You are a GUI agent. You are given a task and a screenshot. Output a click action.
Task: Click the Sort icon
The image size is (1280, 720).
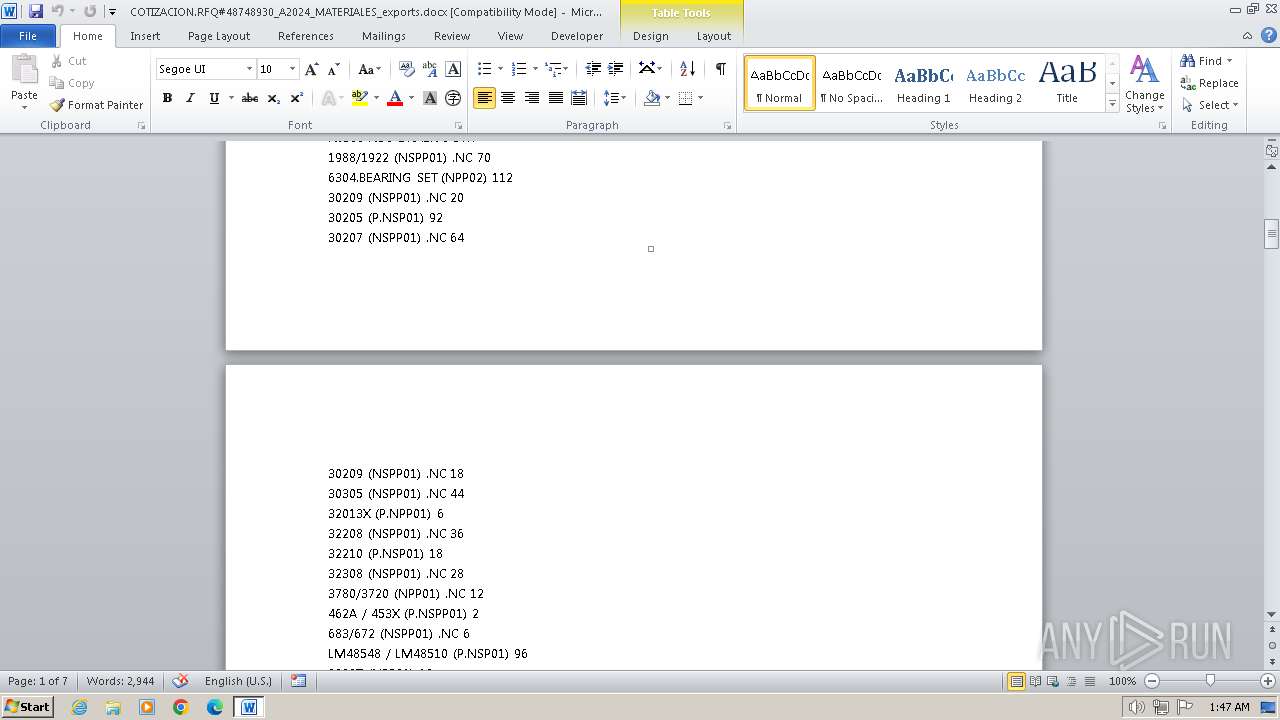tap(687, 69)
